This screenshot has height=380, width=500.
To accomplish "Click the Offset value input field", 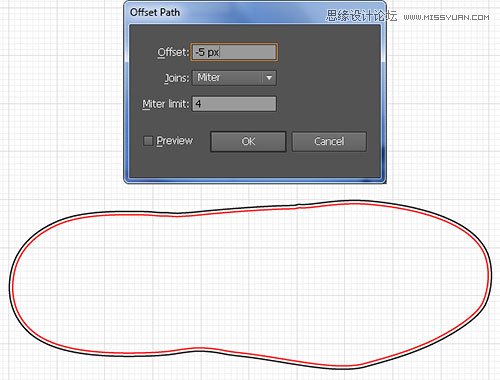I will pos(234,52).
